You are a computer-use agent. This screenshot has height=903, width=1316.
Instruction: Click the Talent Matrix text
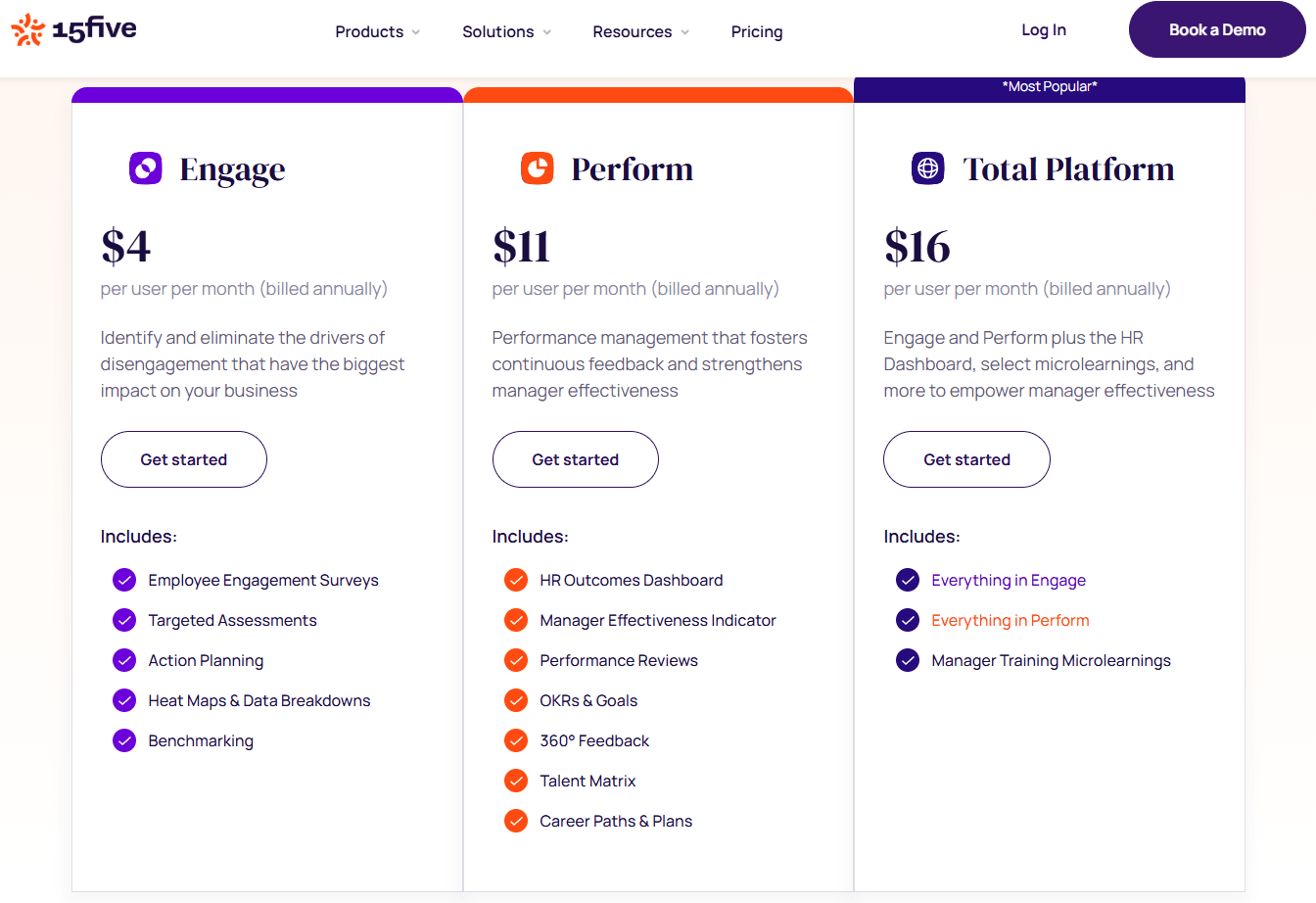click(x=587, y=782)
